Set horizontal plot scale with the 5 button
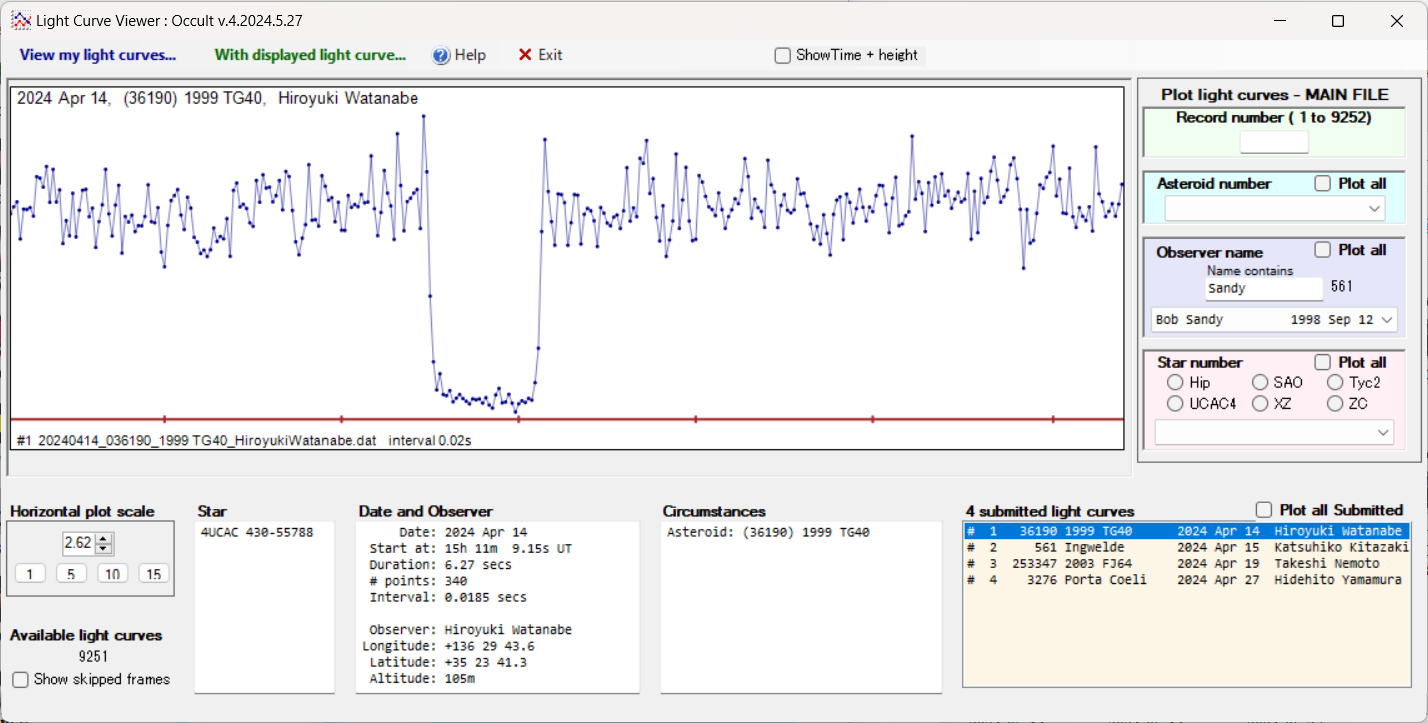1428x723 pixels. coord(71,573)
